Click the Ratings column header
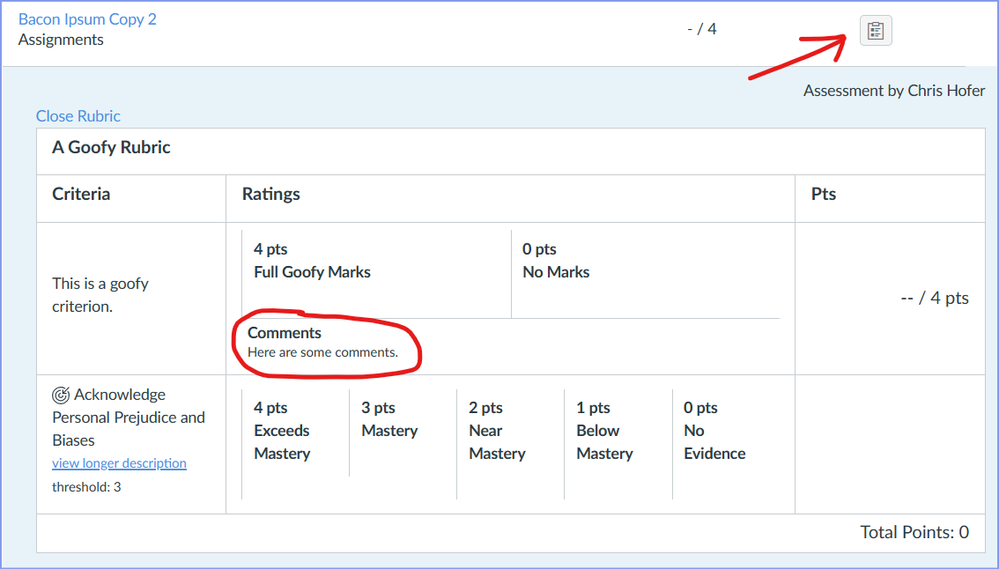 click(x=271, y=194)
